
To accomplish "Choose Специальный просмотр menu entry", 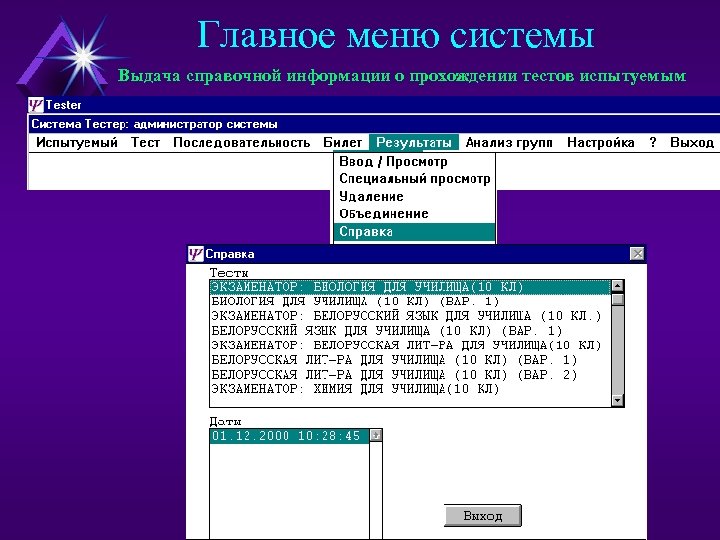I will point(415,179).
